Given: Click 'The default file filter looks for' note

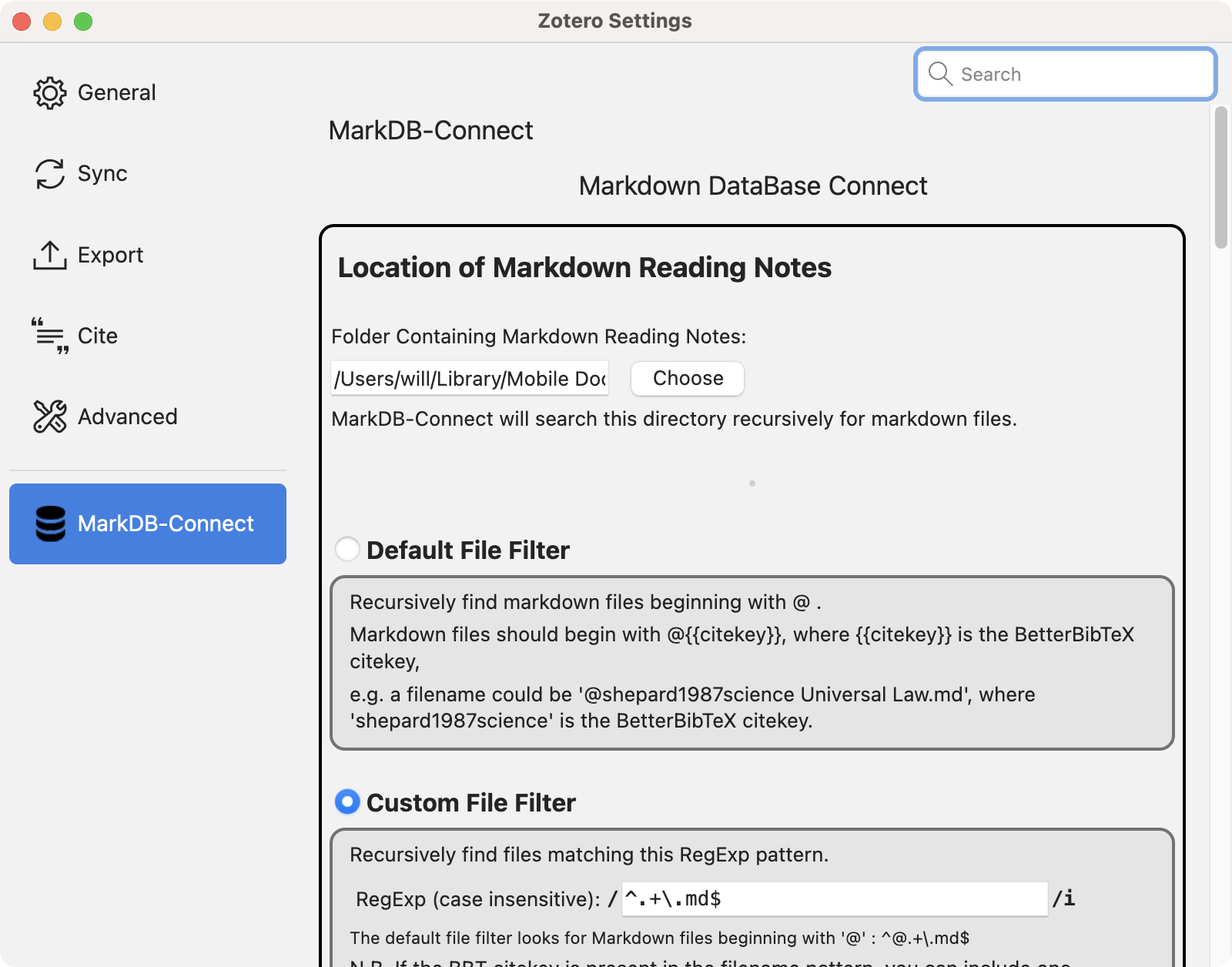Looking at the screenshot, I should click(659, 938).
